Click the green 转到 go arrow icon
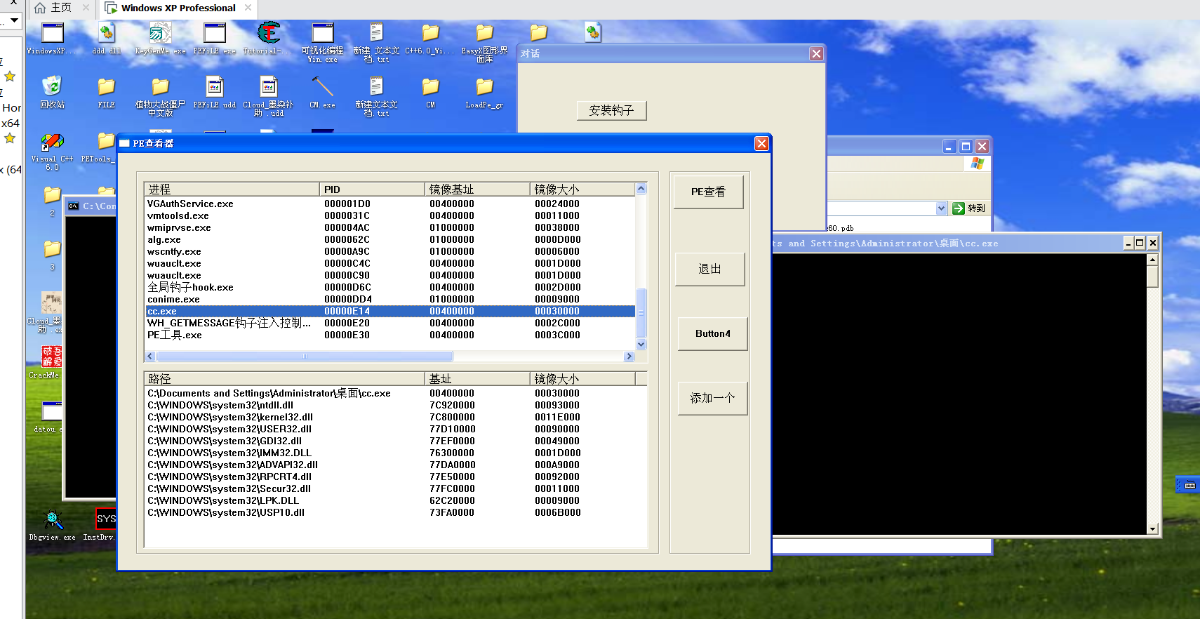The height and width of the screenshot is (619, 1200). coord(958,208)
